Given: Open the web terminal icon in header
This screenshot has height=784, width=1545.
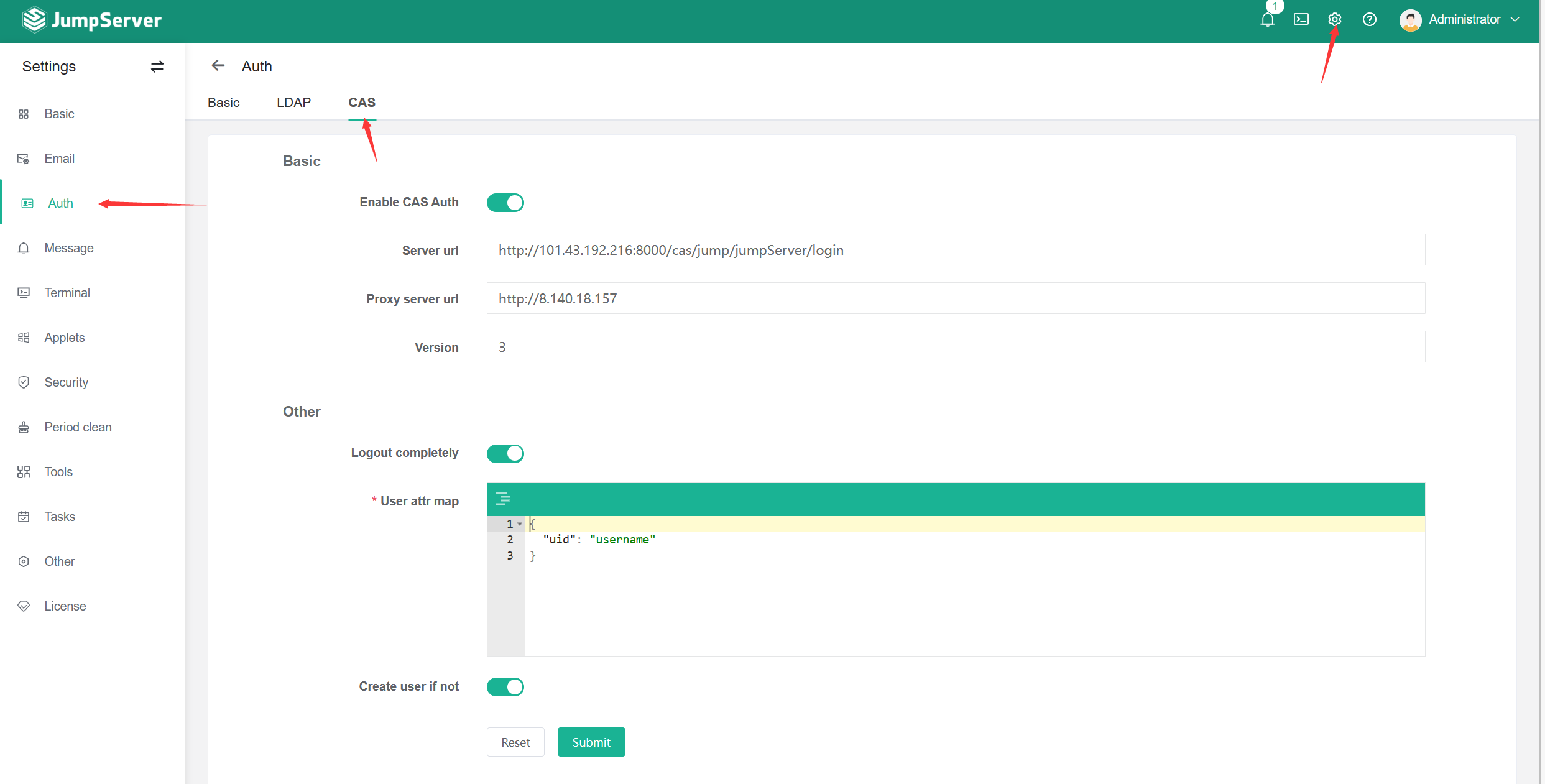Looking at the screenshot, I should pos(1301,20).
